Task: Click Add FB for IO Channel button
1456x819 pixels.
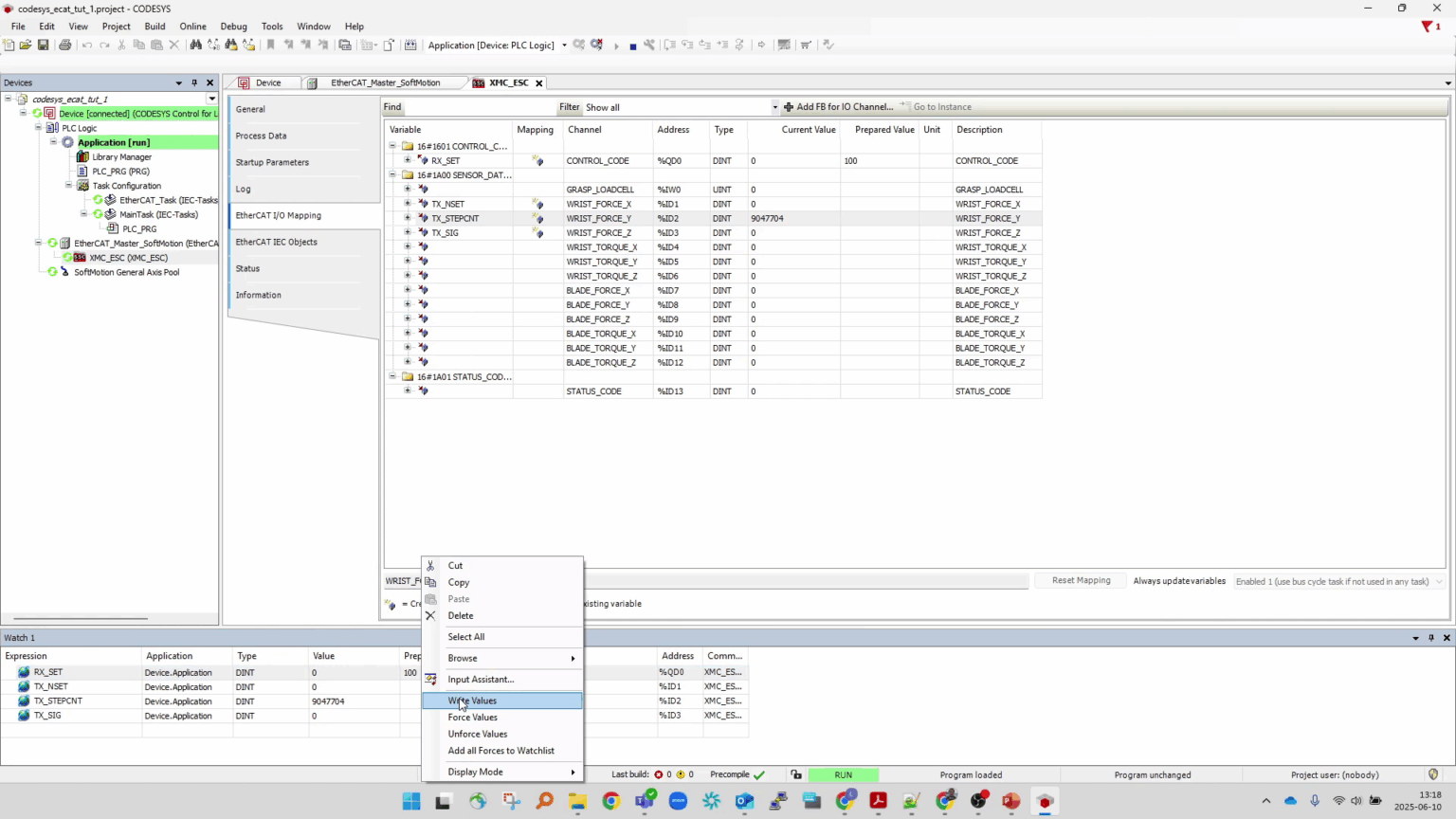Action: pyautogui.click(x=842, y=106)
